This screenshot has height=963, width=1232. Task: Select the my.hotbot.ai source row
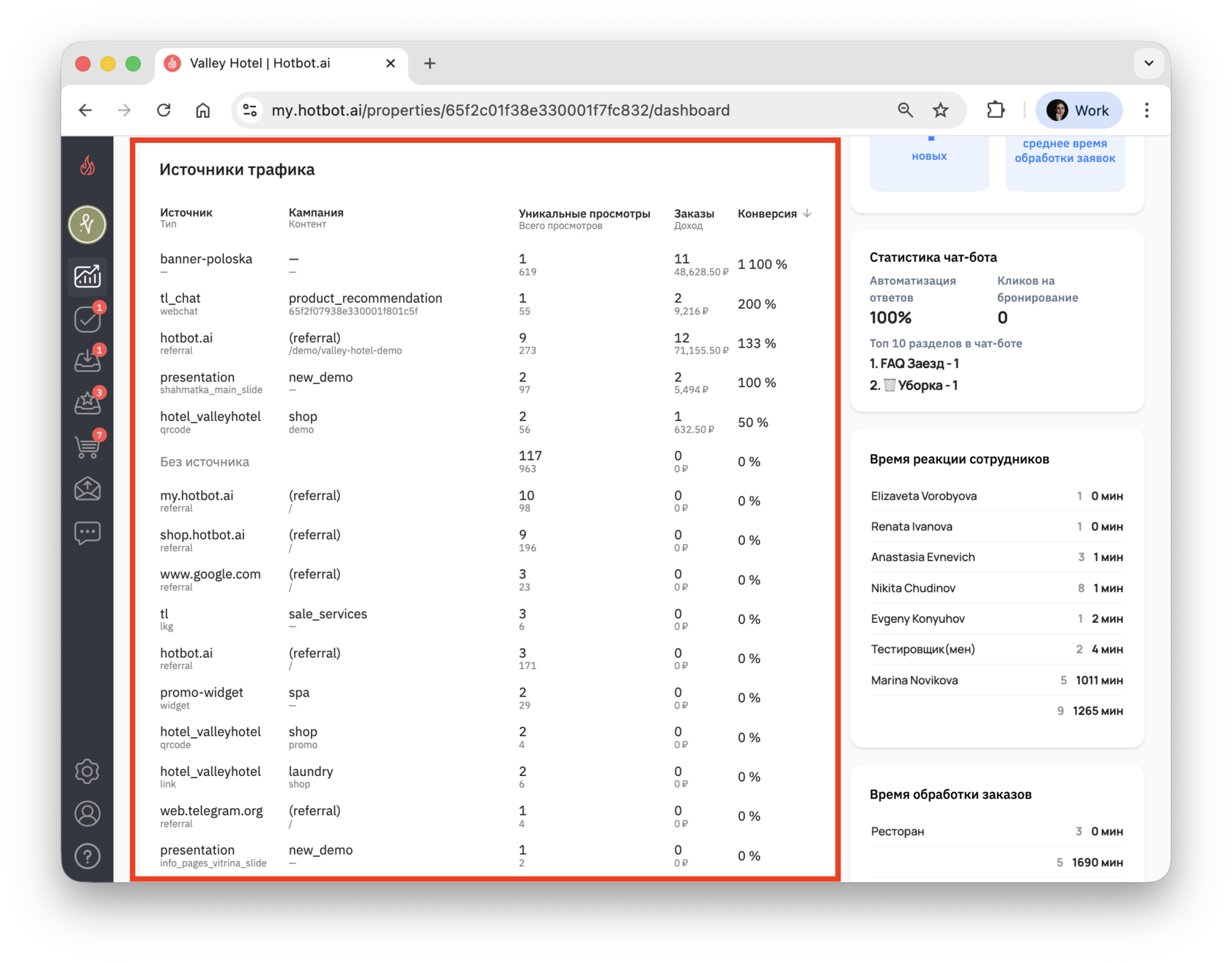click(x=484, y=502)
